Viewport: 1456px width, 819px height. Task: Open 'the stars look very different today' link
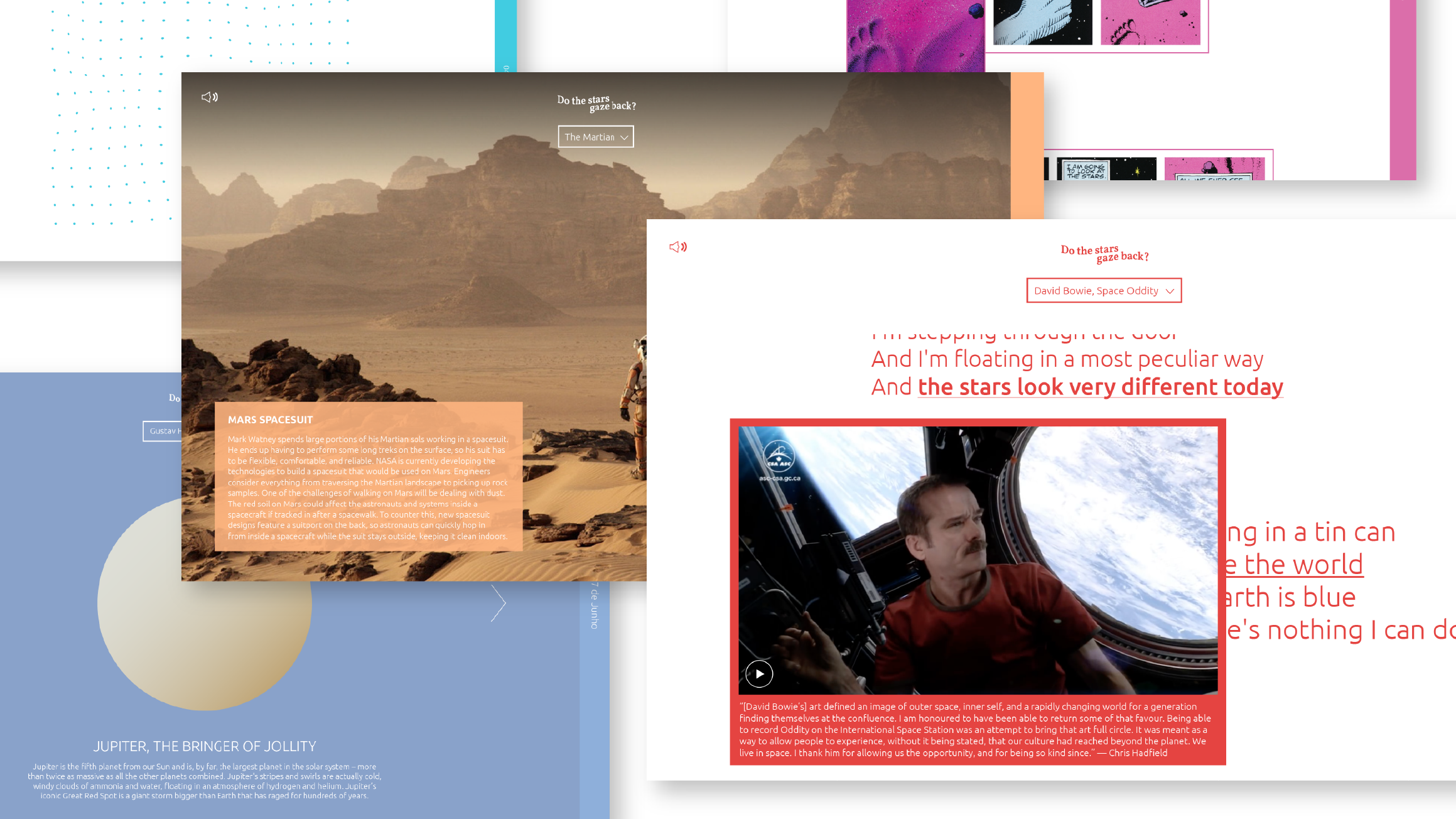1100,387
